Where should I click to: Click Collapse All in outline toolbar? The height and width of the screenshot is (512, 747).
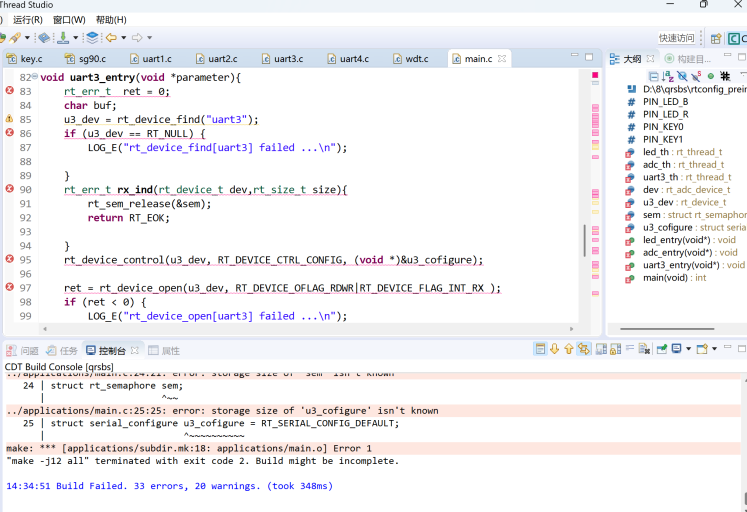tap(654, 76)
